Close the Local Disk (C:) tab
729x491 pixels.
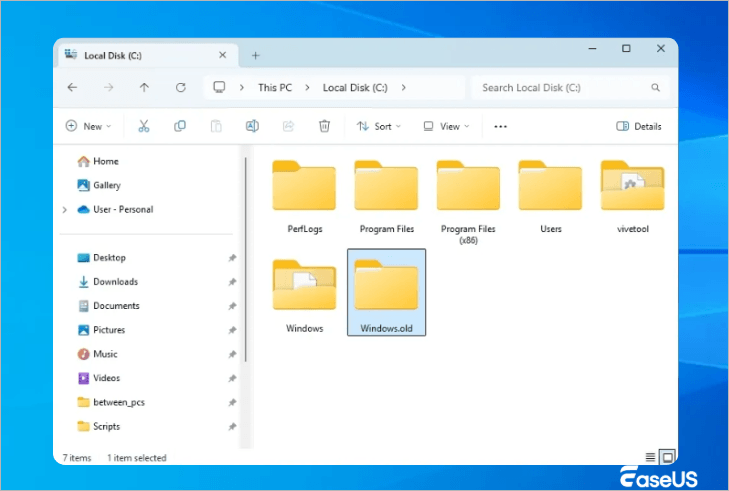222,55
